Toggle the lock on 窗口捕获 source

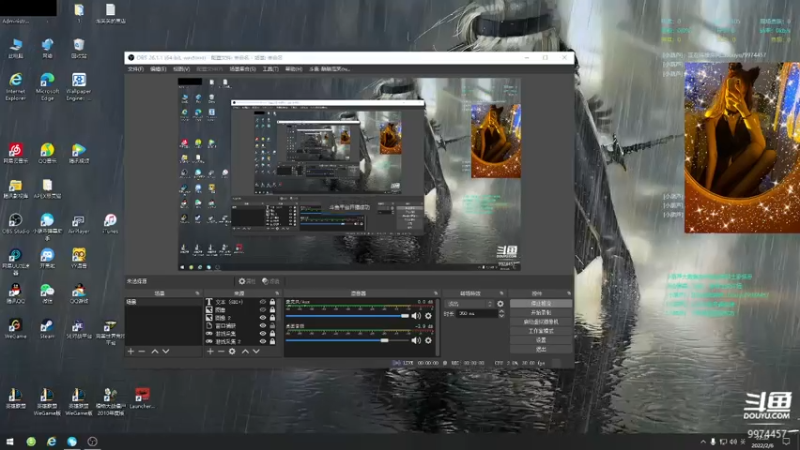pyautogui.click(x=272, y=326)
